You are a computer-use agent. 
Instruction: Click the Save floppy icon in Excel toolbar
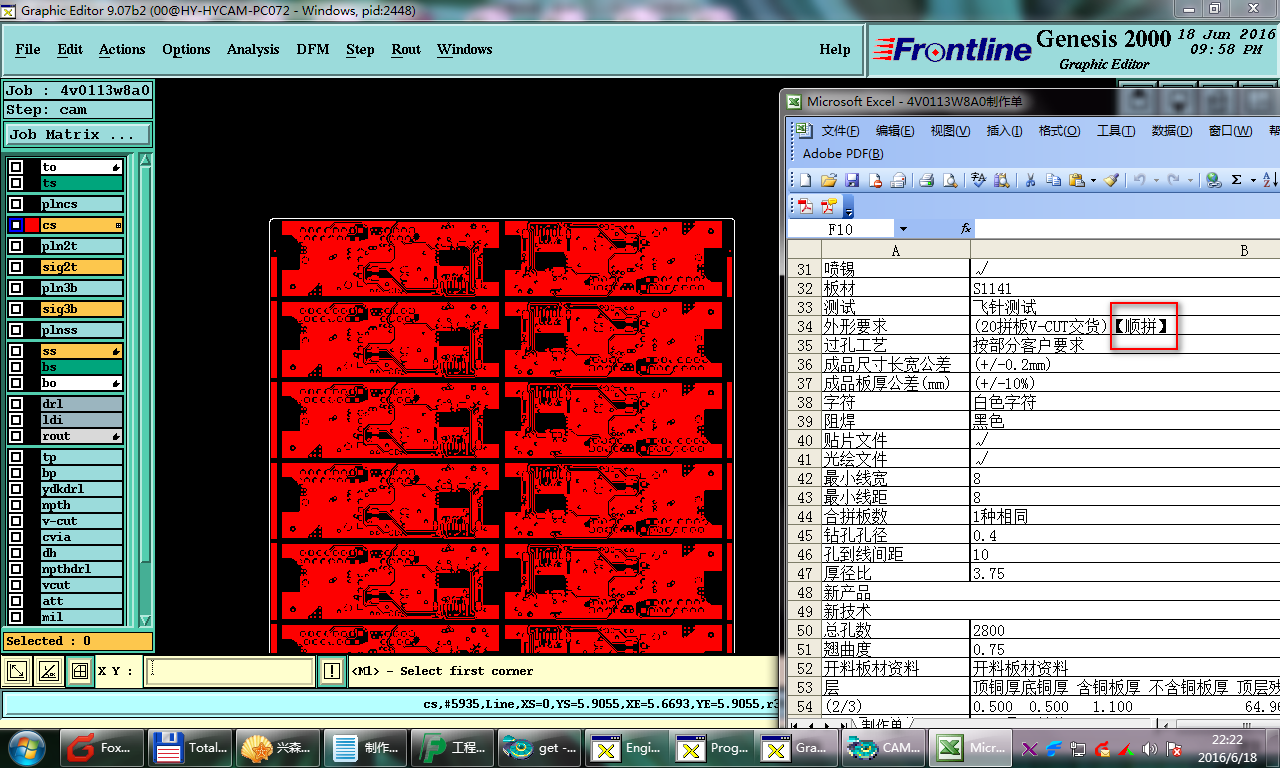pyautogui.click(x=852, y=180)
